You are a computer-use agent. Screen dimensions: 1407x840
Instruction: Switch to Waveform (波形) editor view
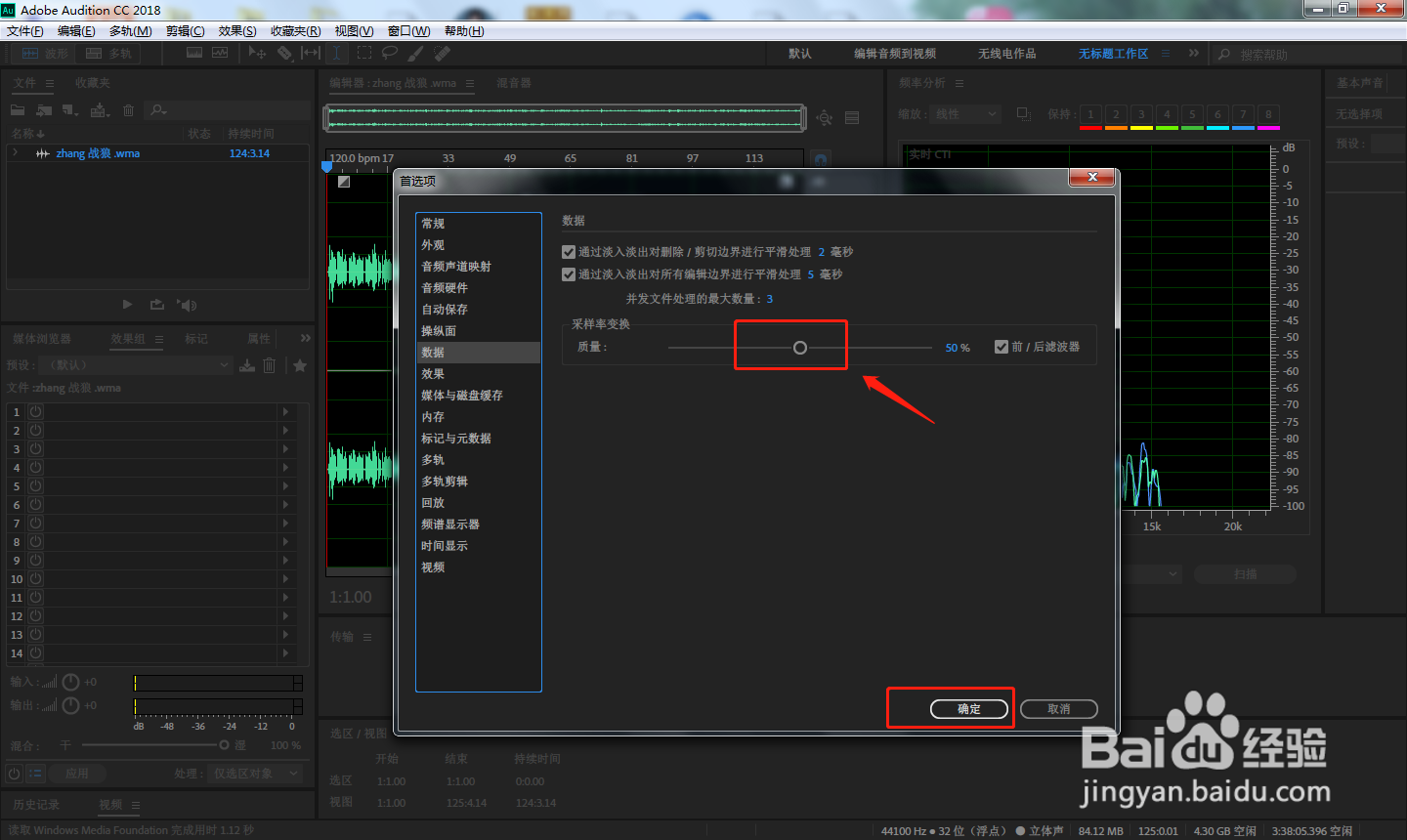(x=46, y=54)
